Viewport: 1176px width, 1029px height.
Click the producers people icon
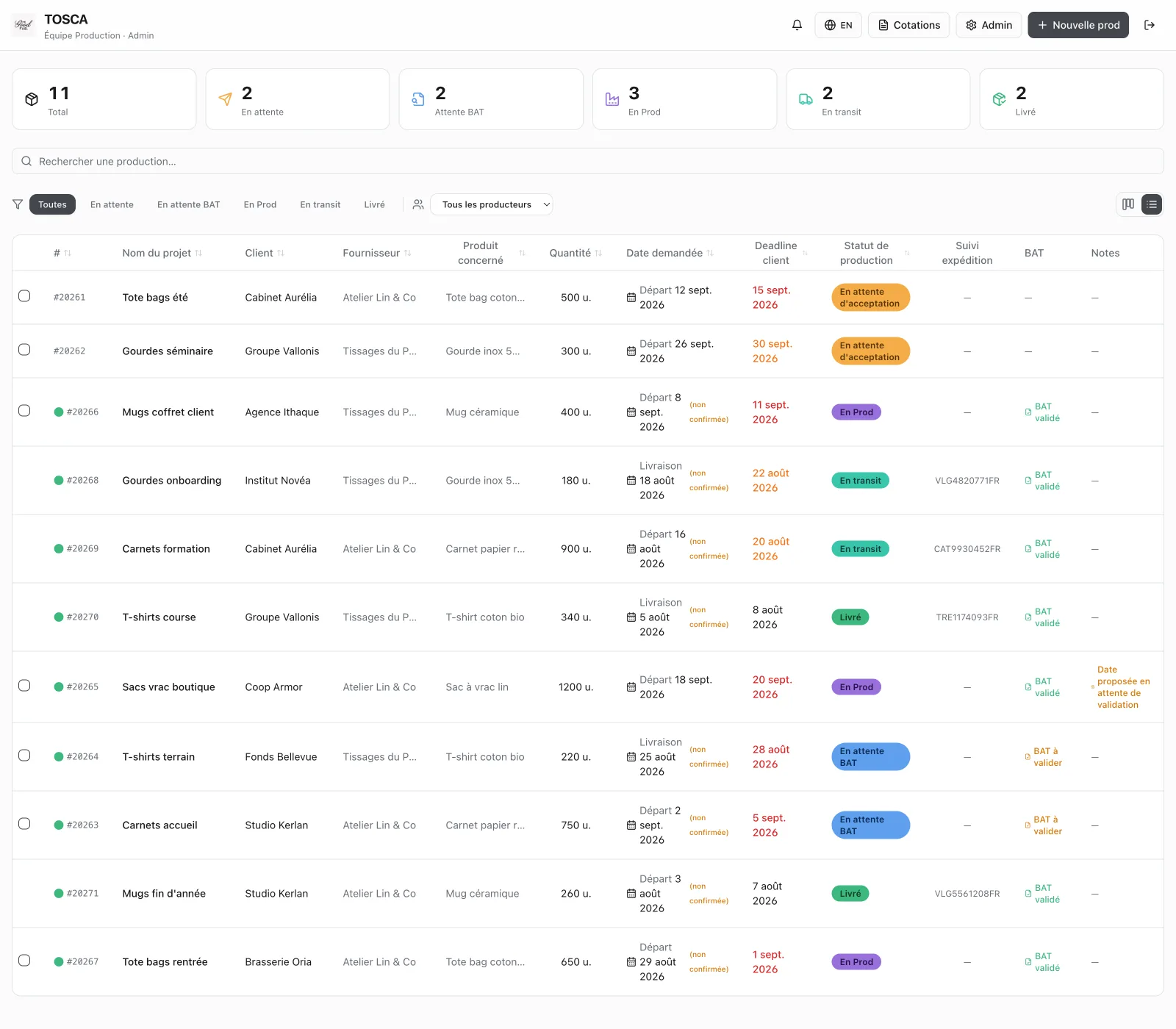418,204
